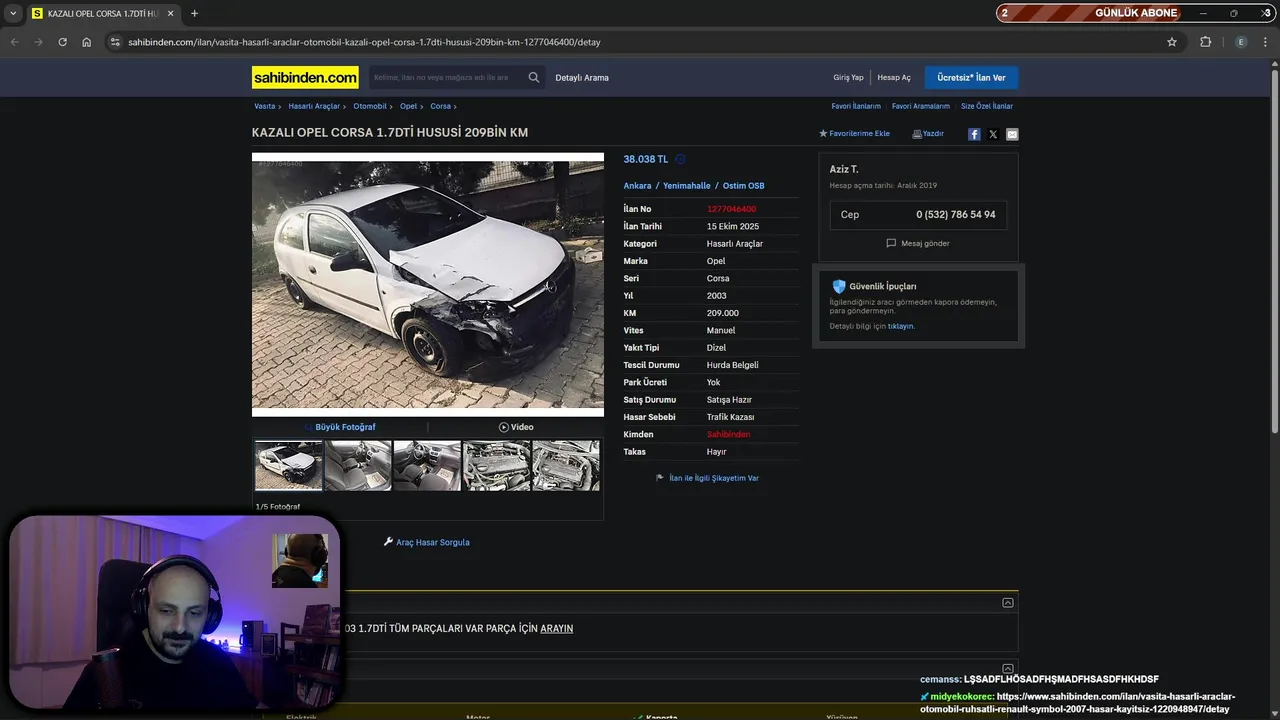Click the İlan No 1277046400 value
Screen dimensions: 1280x720
pyautogui.click(x=731, y=209)
